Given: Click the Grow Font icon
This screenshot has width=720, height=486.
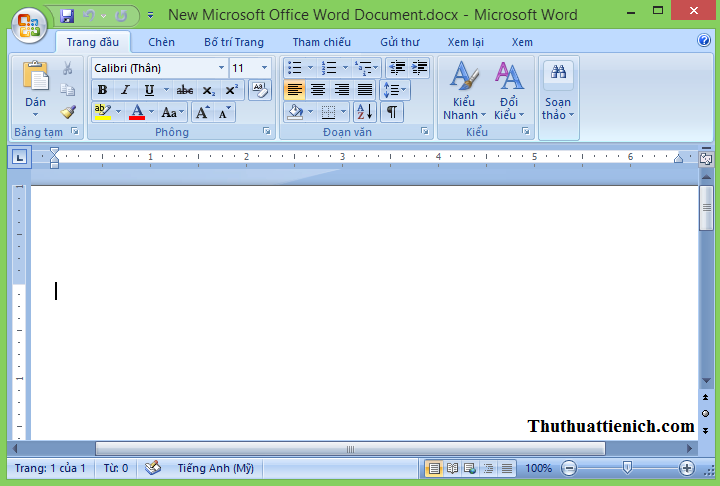Looking at the screenshot, I should (x=203, y=113).
